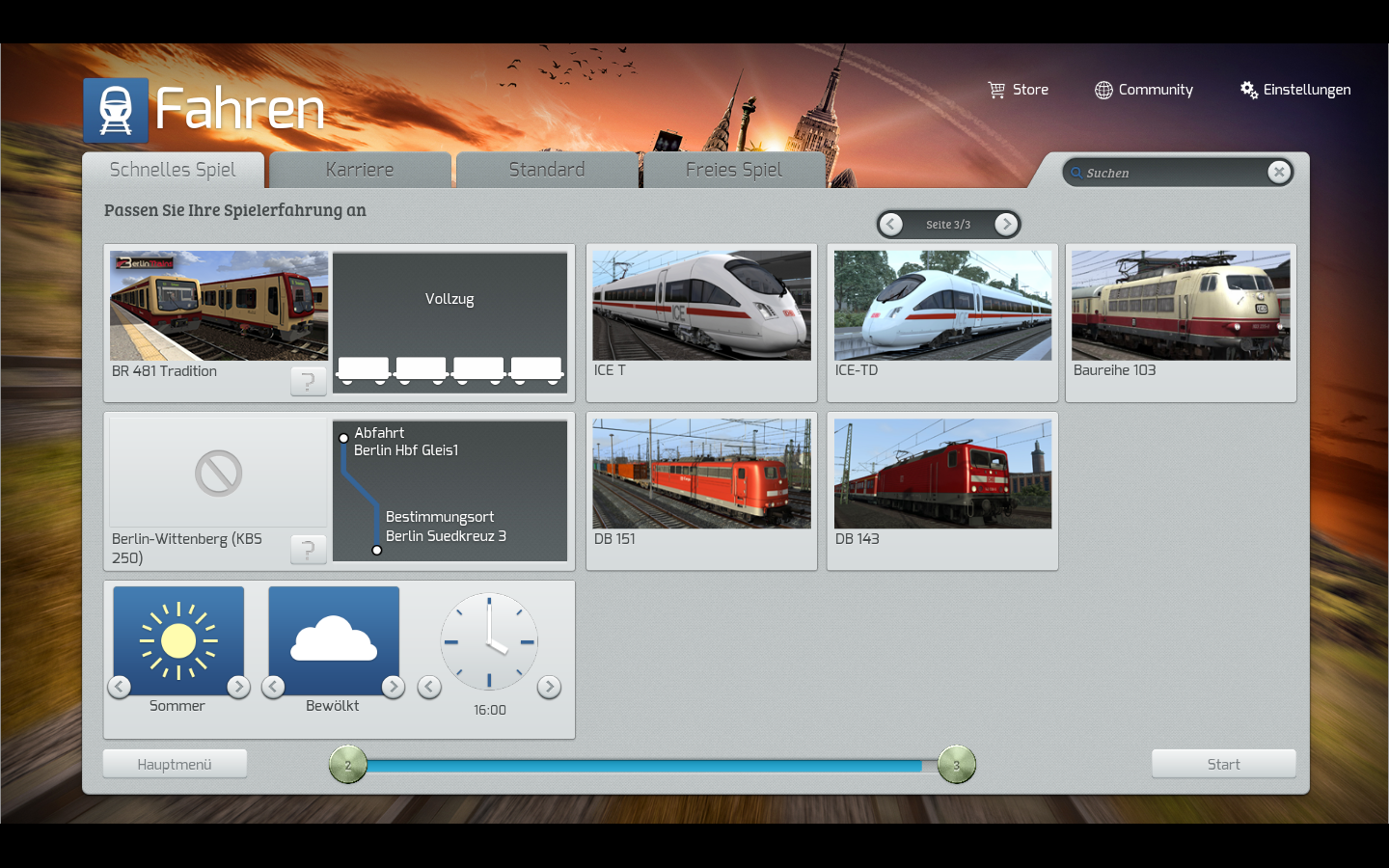Click the Abfahrt Berlin Hbf Gleis1 route panel
Image resolution: width=1389 pixels, height=868 pixels.
click(449, 490)
